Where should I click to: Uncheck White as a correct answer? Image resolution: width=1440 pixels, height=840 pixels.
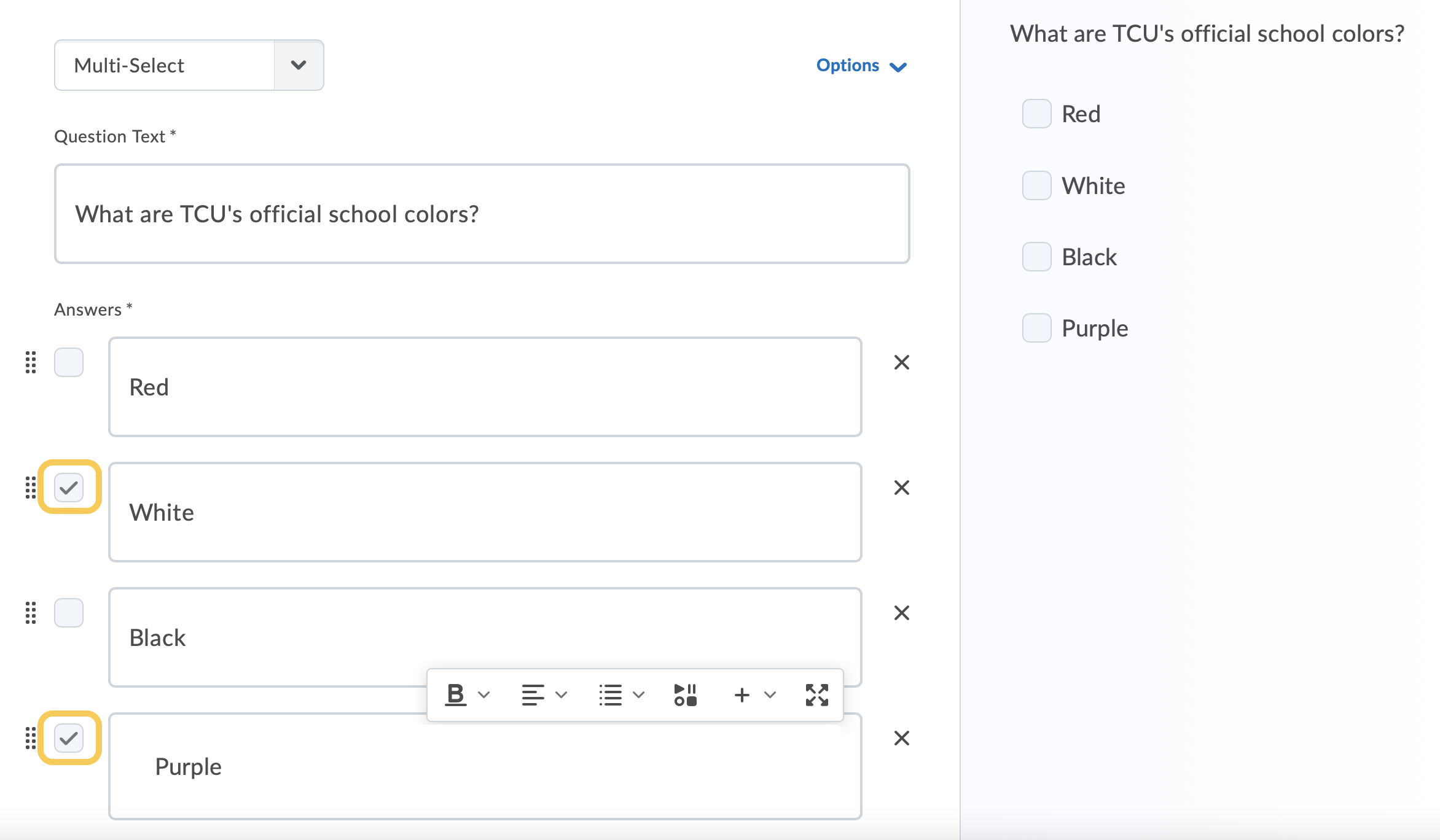tap(69, 488)
